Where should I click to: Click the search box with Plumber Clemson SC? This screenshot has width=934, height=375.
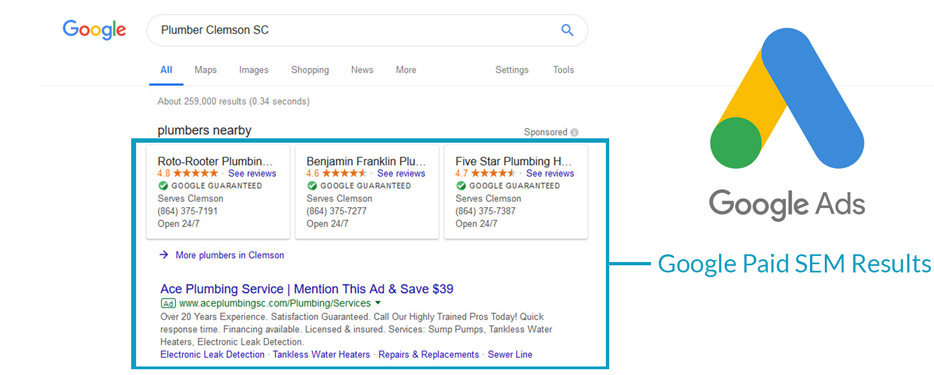(x=367, y=30)
